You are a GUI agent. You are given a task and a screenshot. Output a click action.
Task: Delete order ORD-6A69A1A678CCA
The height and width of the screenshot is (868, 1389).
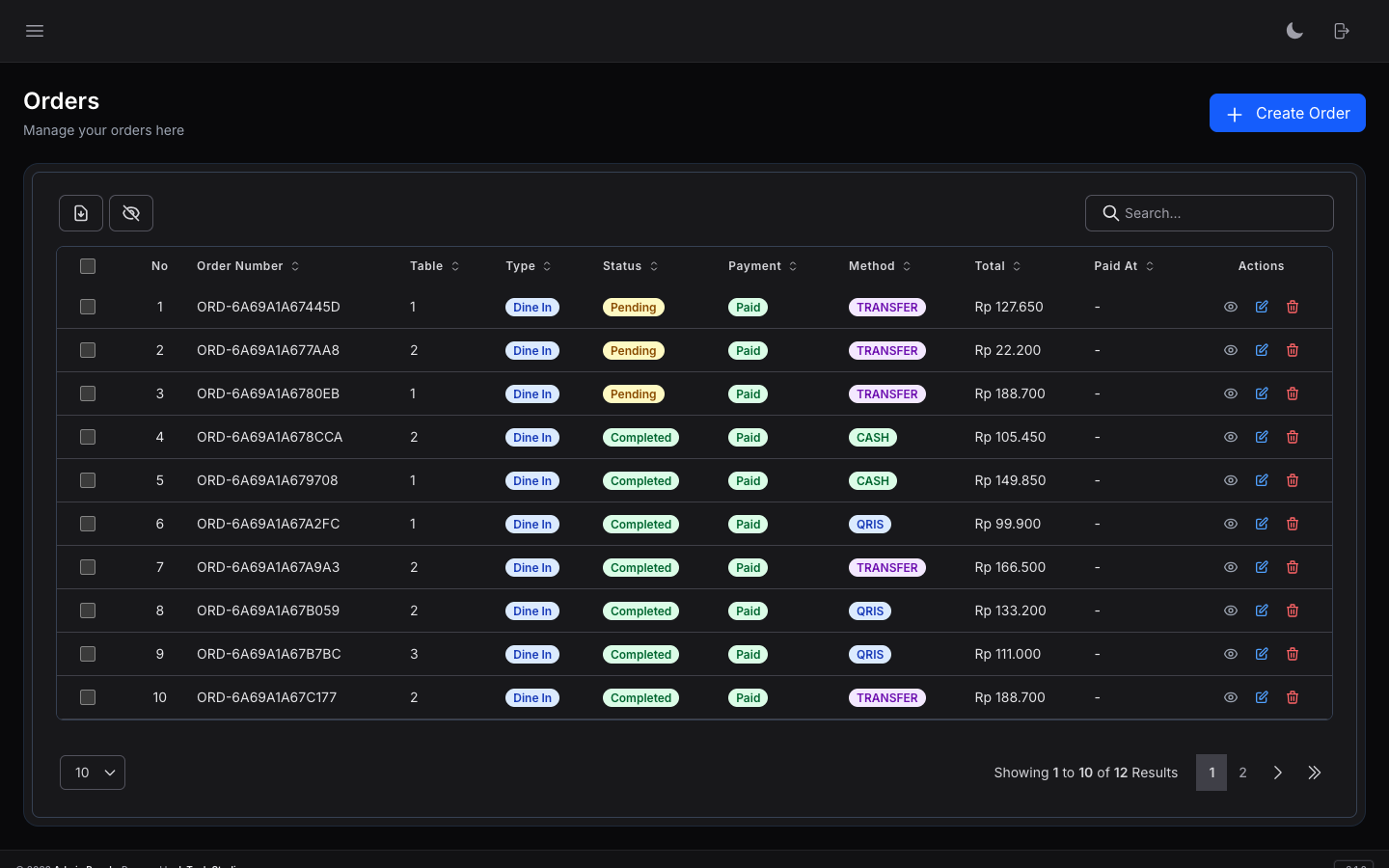click(1293, 437)
